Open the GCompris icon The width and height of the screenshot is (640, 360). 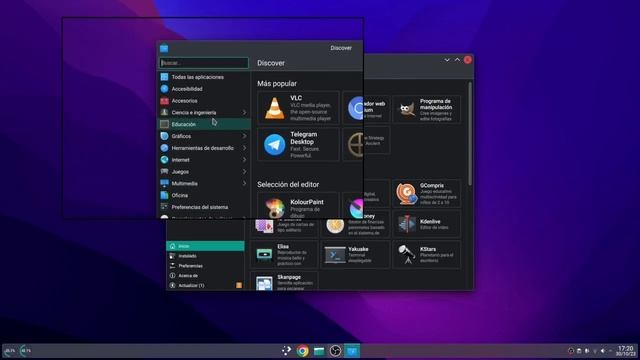[407, 193]
